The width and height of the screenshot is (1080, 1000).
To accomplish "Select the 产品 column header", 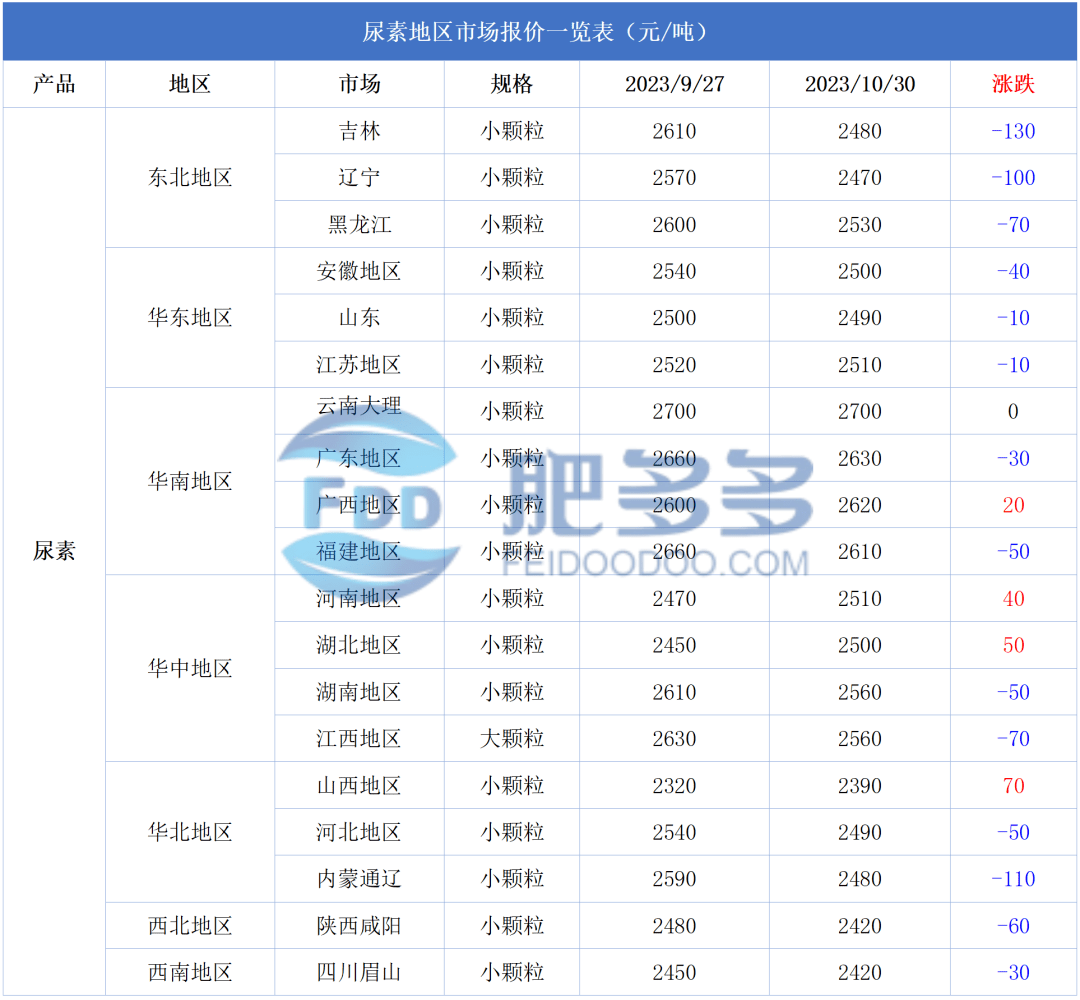I will tap(54, 84).
